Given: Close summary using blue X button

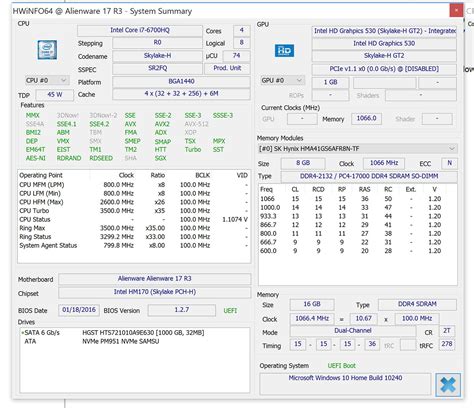Looking at the screenshot, I should 448,385.
